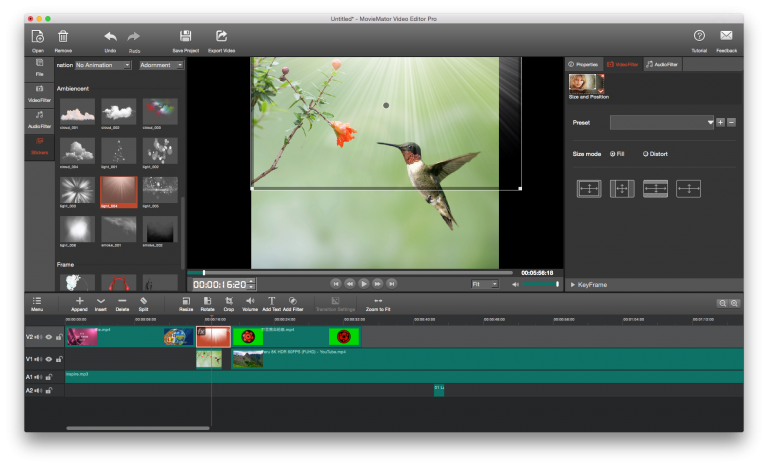Hide the V1 video track
768x467 pixels.
[x=48, y=359]
